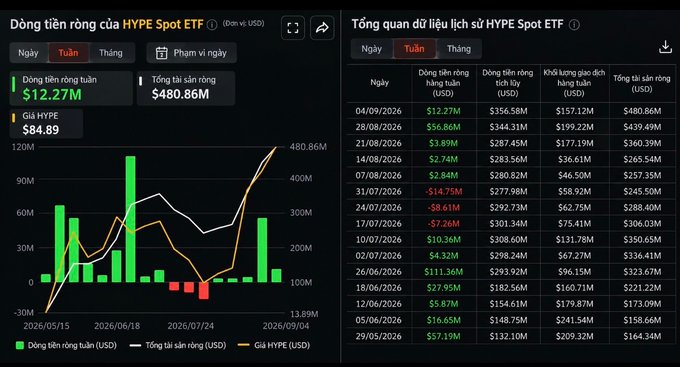Click date cell 31/07/2026
The height and width of the screenshot is (367, 680).
point(379,191)
